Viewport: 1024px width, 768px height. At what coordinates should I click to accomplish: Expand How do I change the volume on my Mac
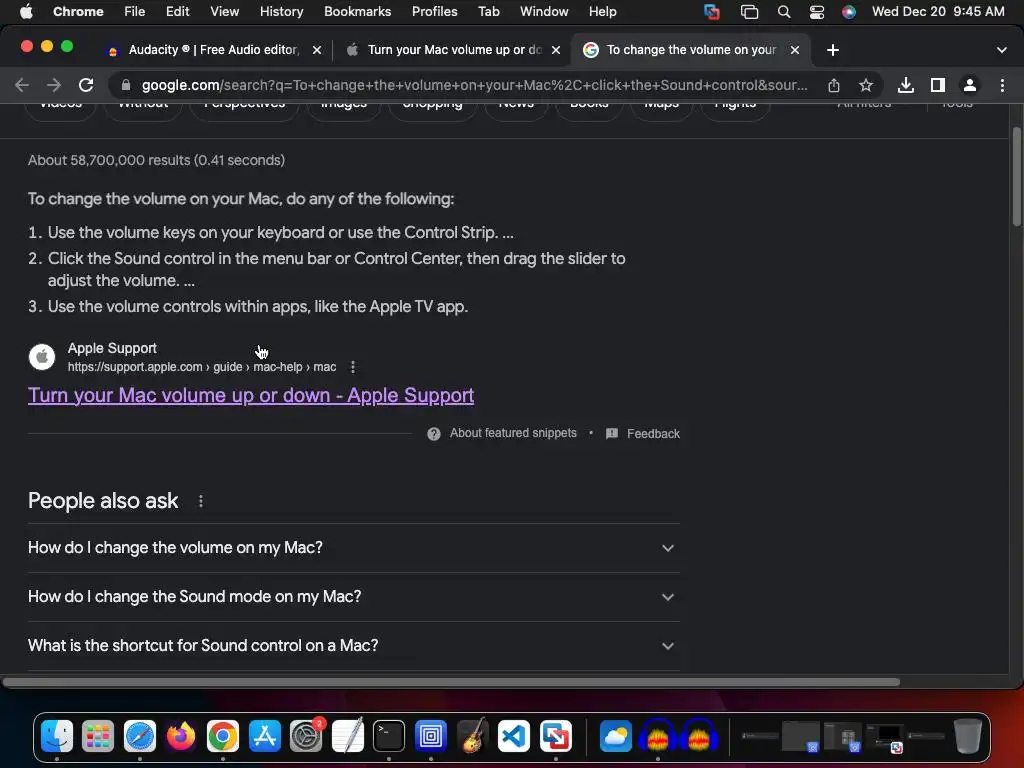point(353,548)
